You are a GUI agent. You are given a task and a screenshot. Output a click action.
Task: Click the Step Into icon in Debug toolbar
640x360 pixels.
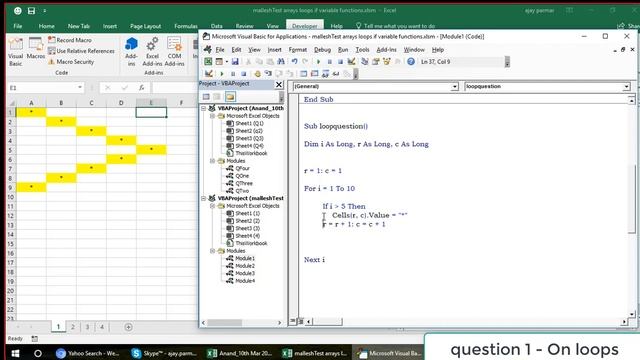[x=268, y=74]
